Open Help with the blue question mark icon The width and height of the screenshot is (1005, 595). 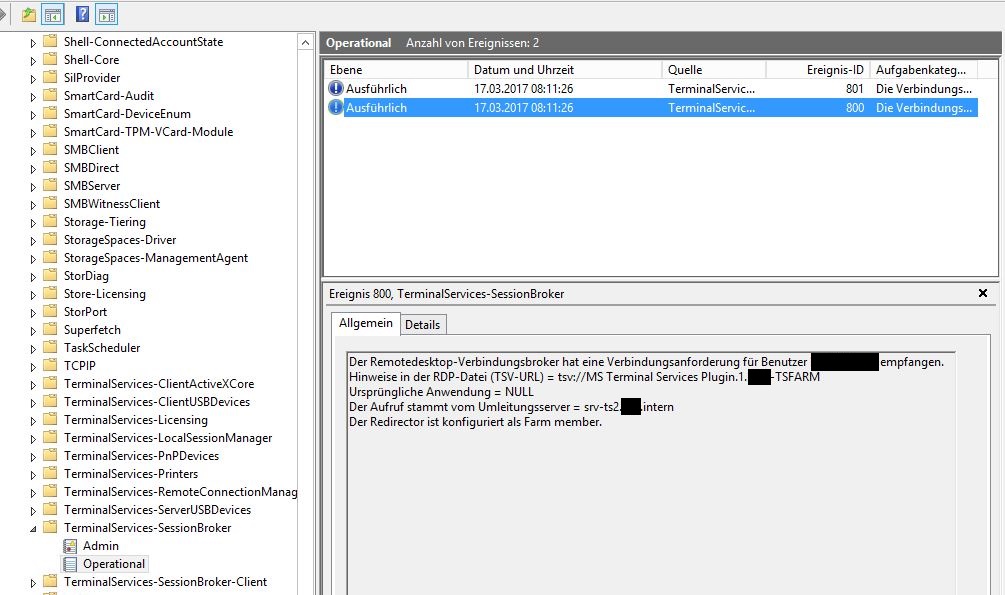tap(82, 14)
